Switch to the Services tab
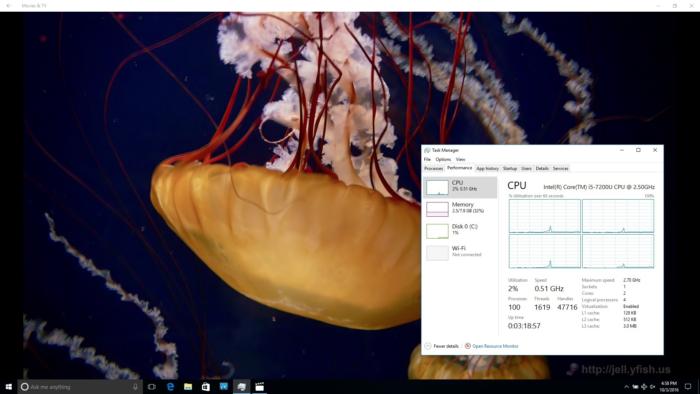 (561, 169)
